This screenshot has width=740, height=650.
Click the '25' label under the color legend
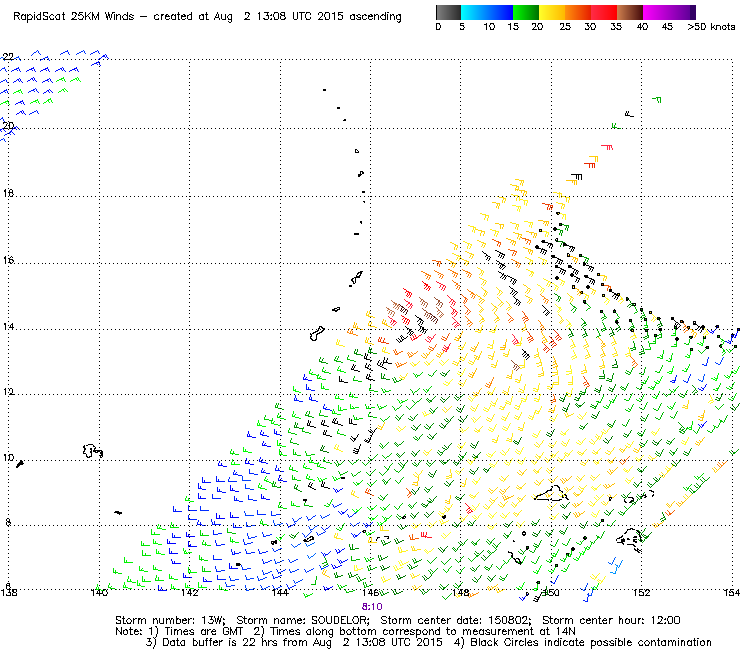[x=564, y=27]
